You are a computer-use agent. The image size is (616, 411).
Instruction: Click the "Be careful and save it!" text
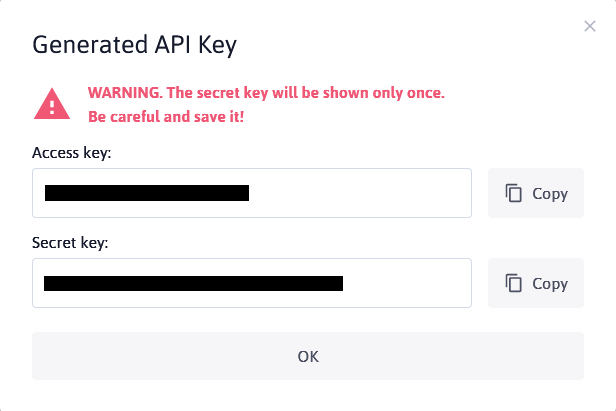165,116
